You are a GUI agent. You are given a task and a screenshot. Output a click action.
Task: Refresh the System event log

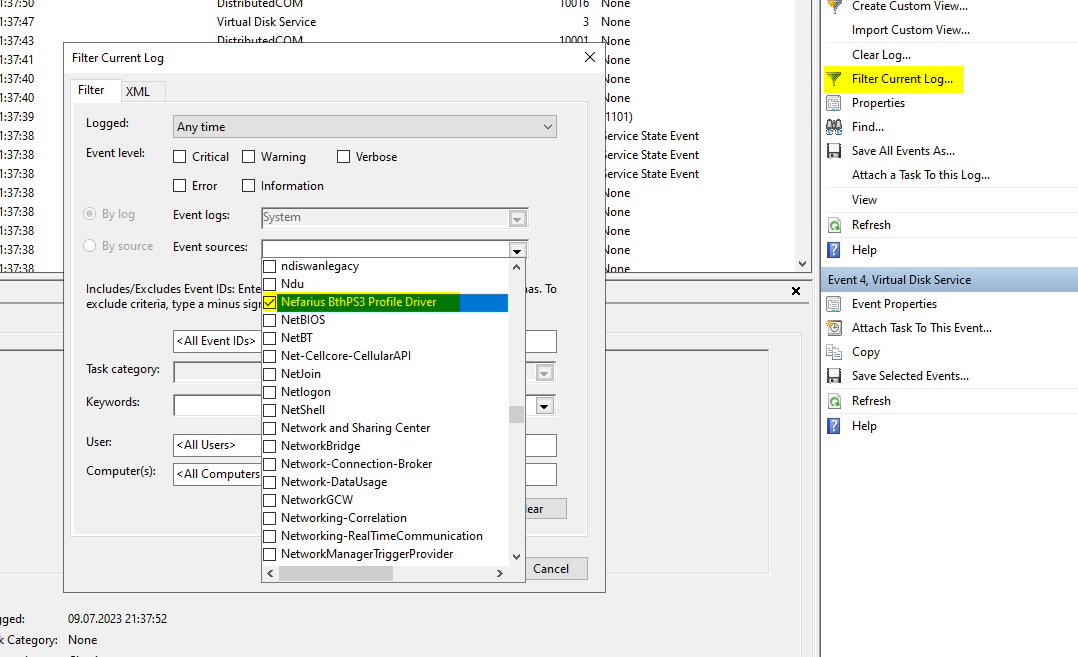click(x=871, y=224)
